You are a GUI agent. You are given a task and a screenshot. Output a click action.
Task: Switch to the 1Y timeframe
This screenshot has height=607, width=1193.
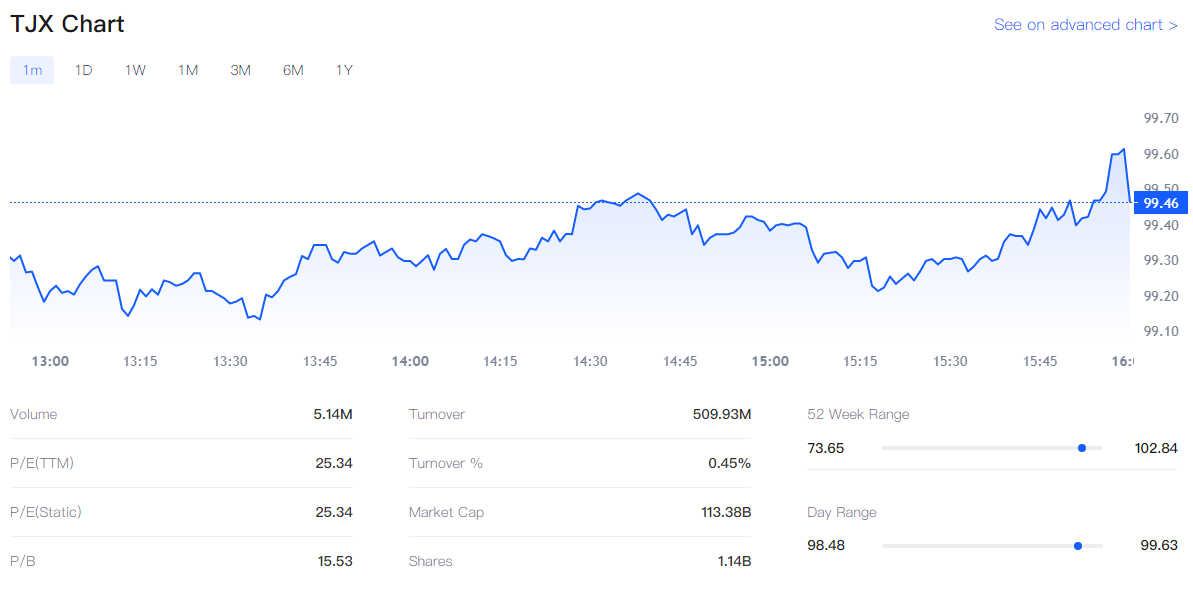point(344,70)
